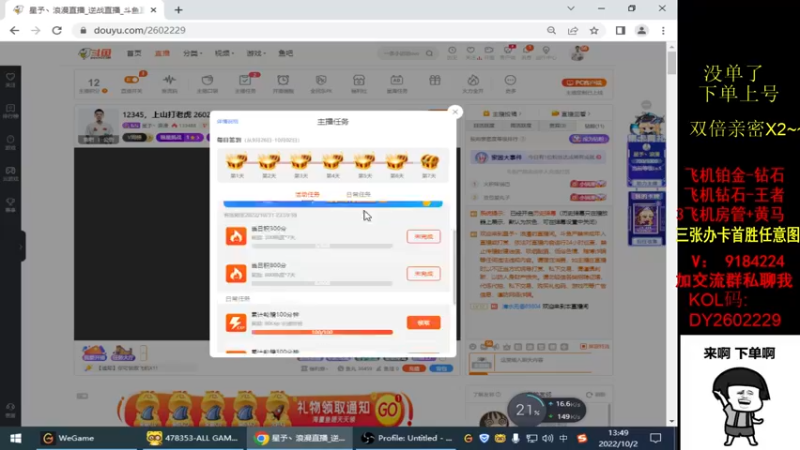Open the more options ellipsis icon
800x450 pixels.
coord(510,80)
